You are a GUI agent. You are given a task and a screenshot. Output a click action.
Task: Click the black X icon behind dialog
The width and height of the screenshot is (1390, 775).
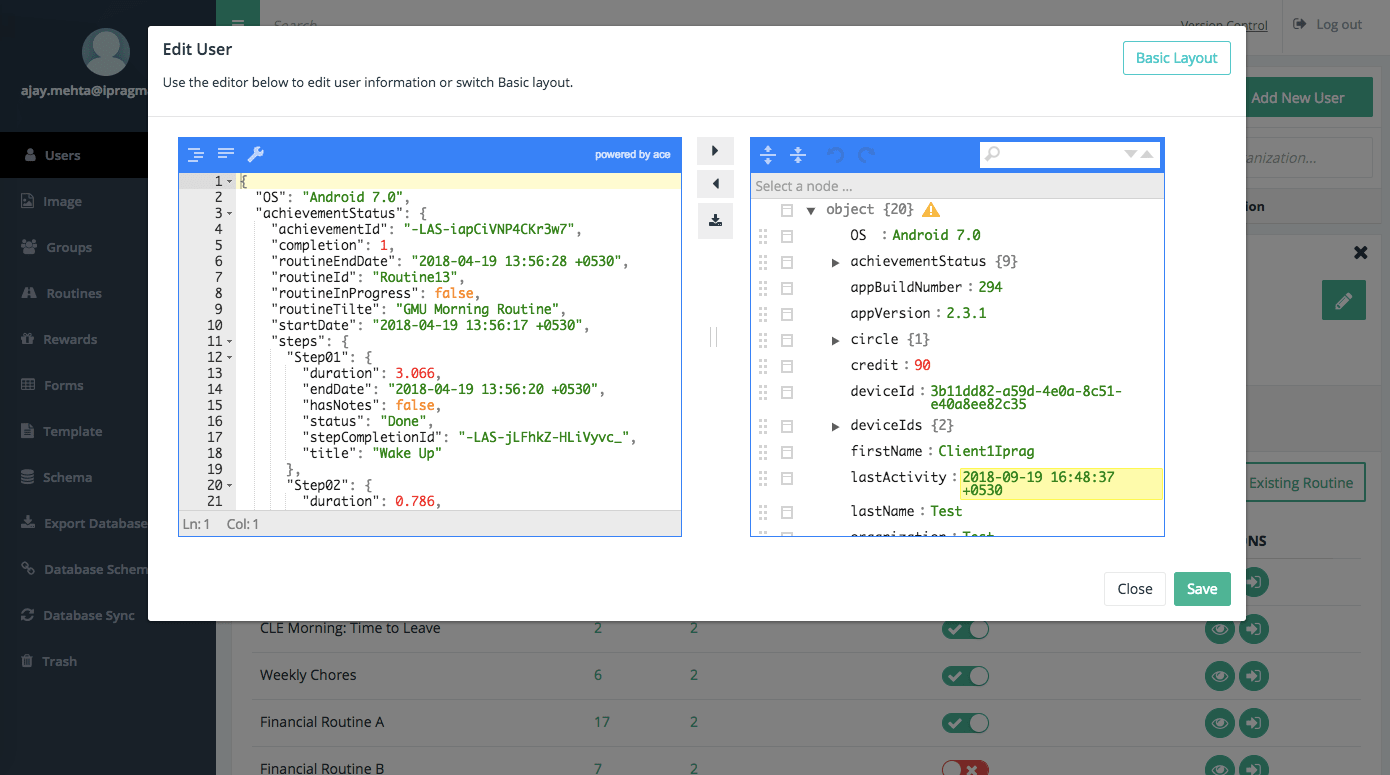click(1360, 253)
